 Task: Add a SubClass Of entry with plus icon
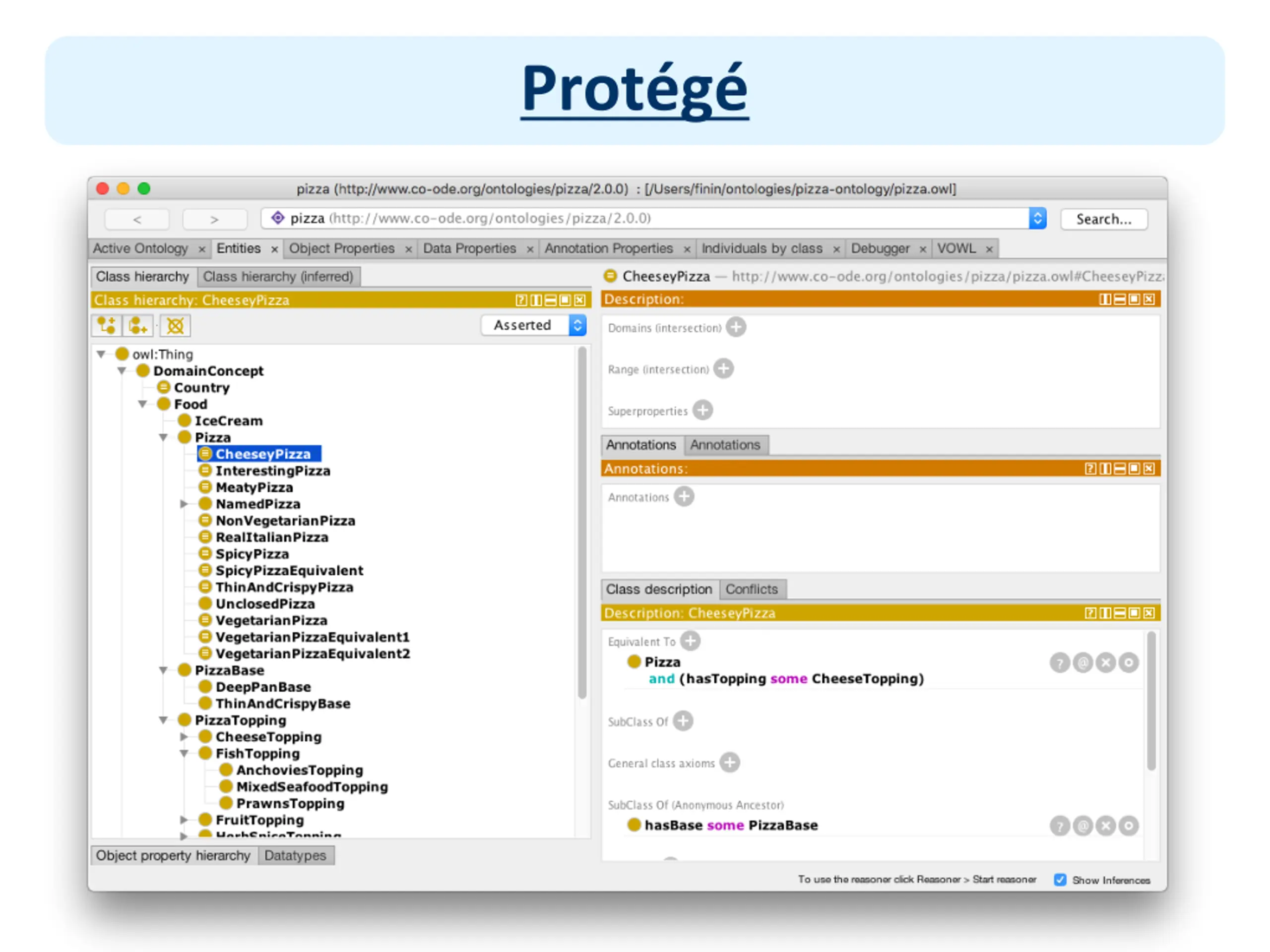pyautogui.click(x=683, y=721)
